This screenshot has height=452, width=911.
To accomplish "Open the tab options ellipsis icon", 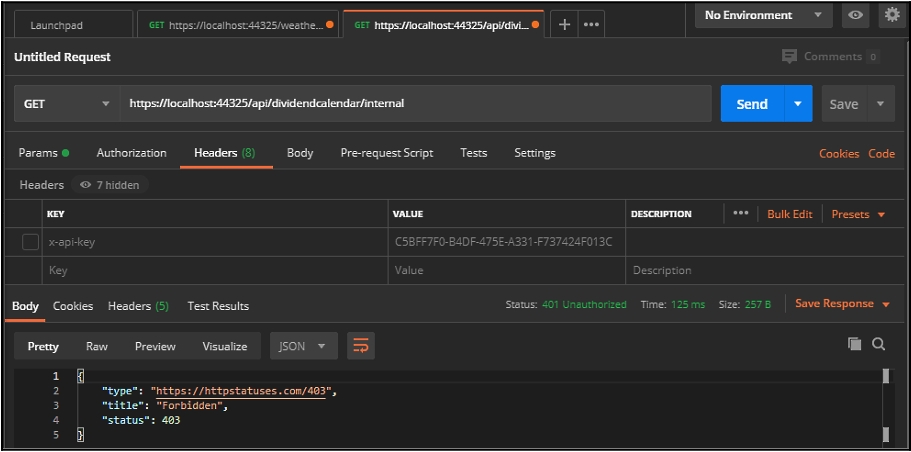I will pyautogui.click(x=591, y=24).
